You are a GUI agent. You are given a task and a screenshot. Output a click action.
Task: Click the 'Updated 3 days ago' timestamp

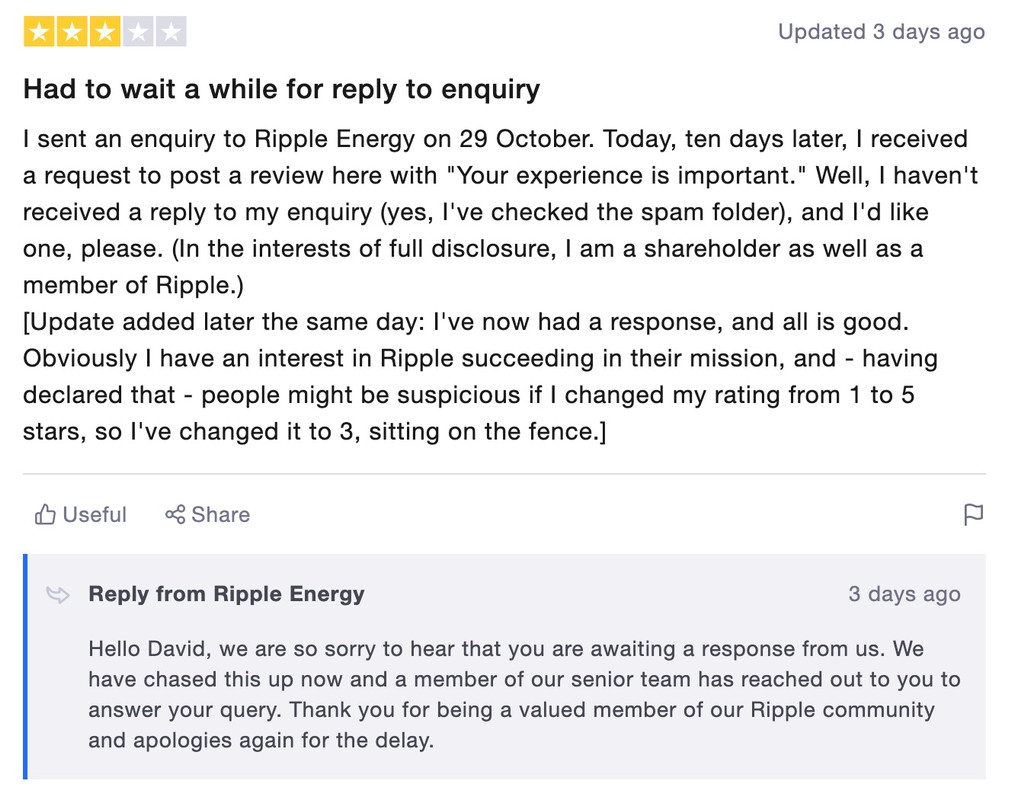pyautogui.click(x=882, y=32)
